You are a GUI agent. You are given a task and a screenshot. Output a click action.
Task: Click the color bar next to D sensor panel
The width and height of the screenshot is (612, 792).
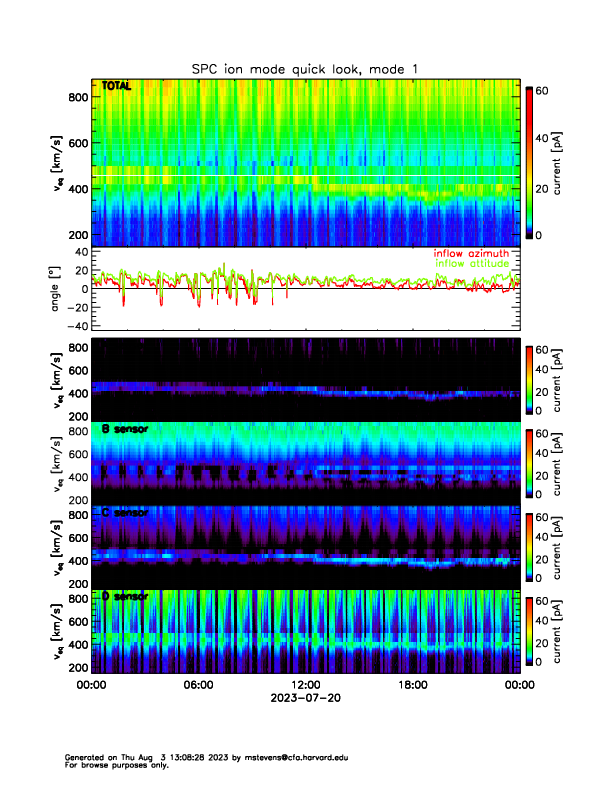click(529, 630)
